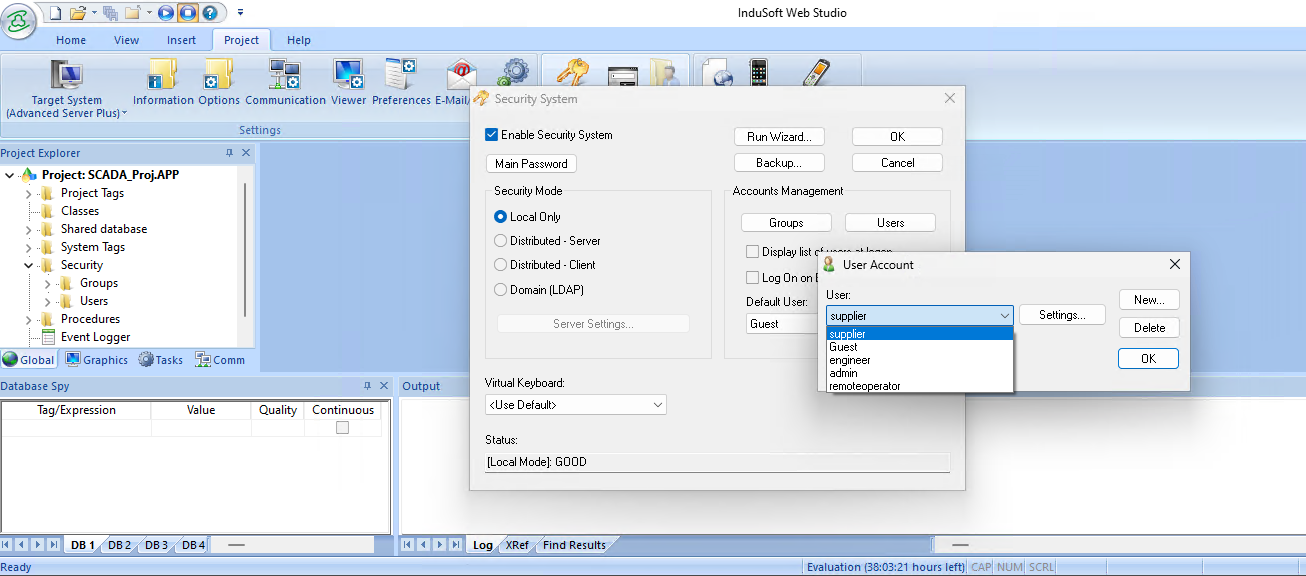Viewport: 1306px width, 576px height.
Task: Uncheck Enable Security System checkbox
Action: [491, 135]
